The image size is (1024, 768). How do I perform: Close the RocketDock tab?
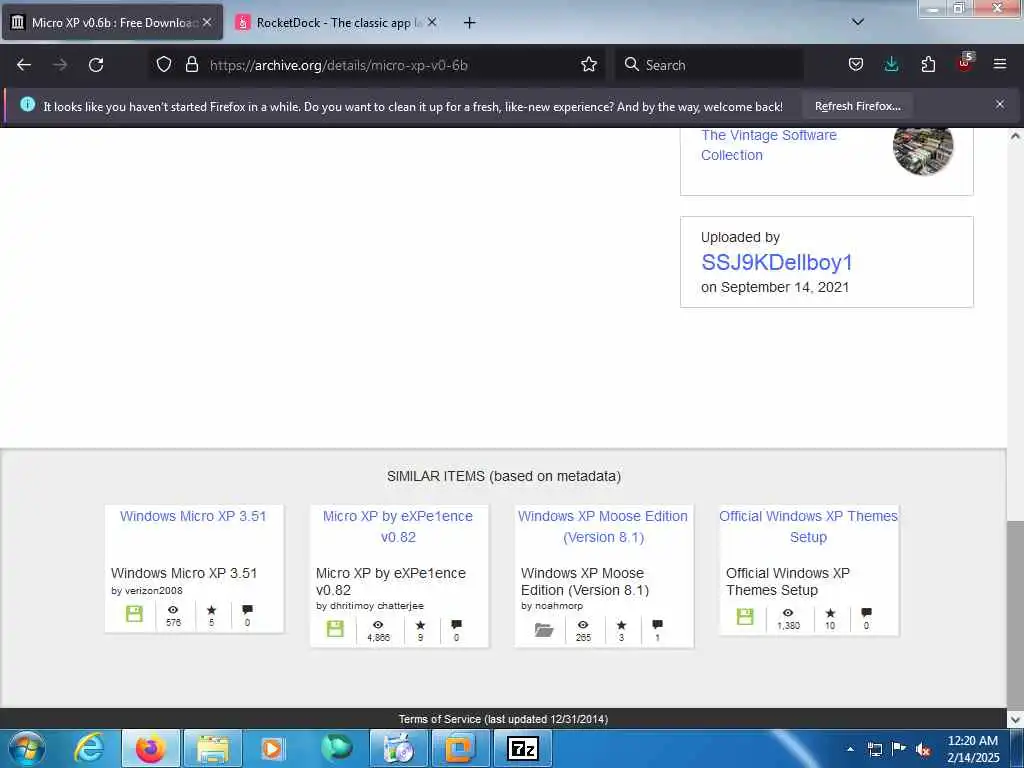(432, 22)
